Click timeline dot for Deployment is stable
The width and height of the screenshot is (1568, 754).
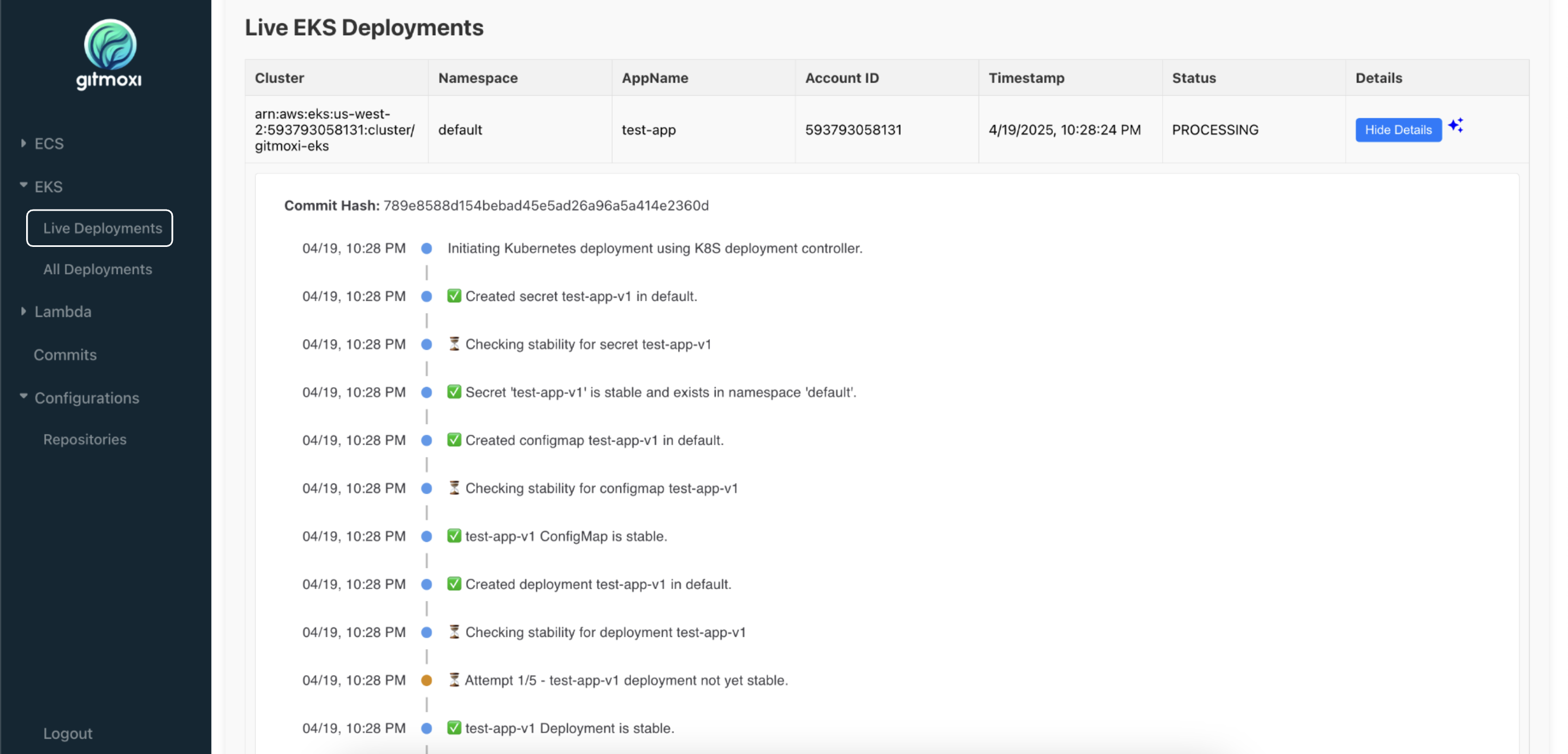tap(427, 728)
